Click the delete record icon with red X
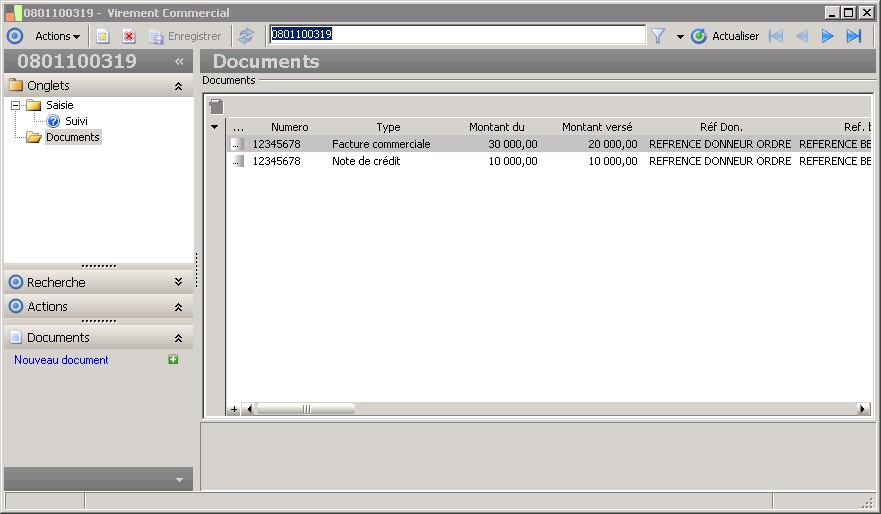 point(129,37)
